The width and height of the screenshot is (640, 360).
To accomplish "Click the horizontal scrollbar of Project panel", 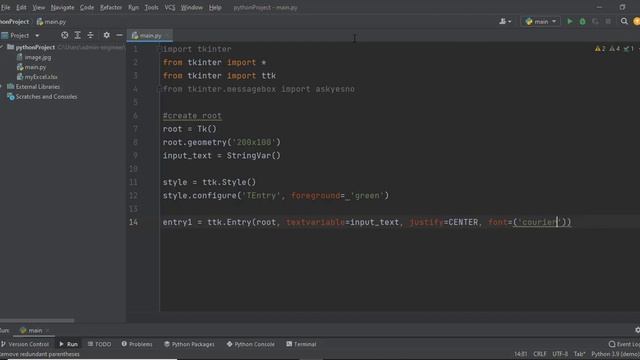I will coord(37,321).
